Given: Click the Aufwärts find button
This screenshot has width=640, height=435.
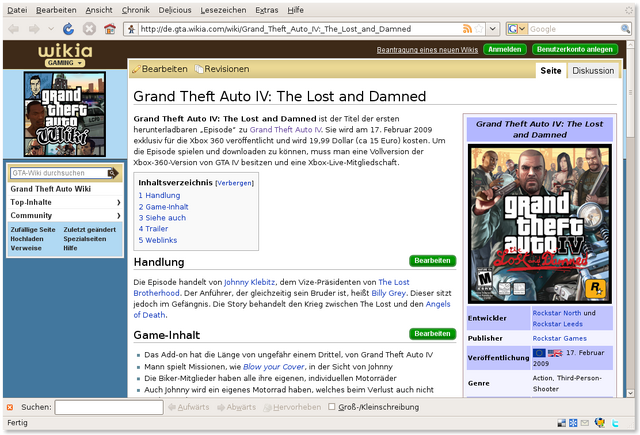Looking at the screenshot, I should point(189,407).
